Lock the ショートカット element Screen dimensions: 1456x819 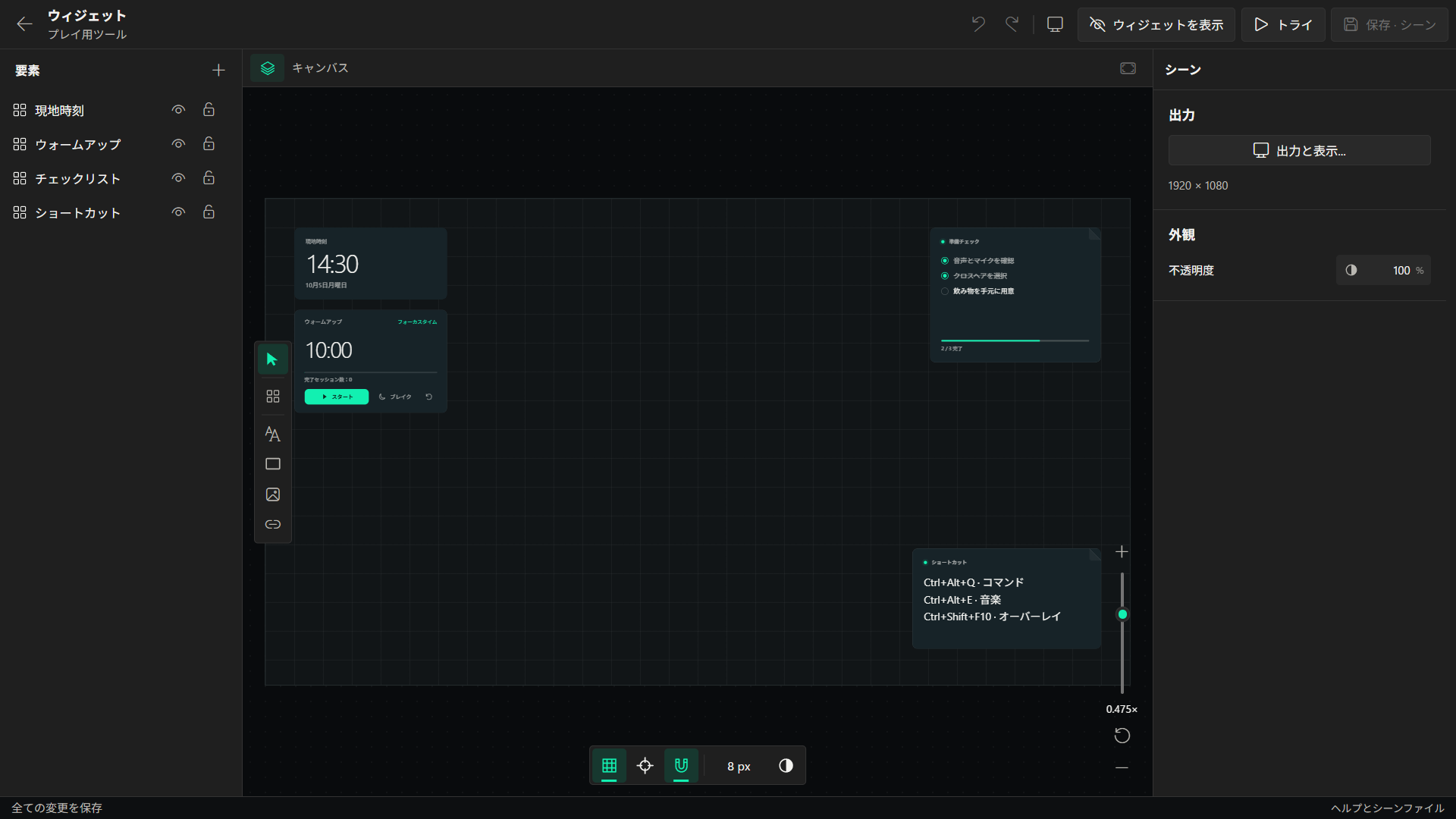pos(209,212)
